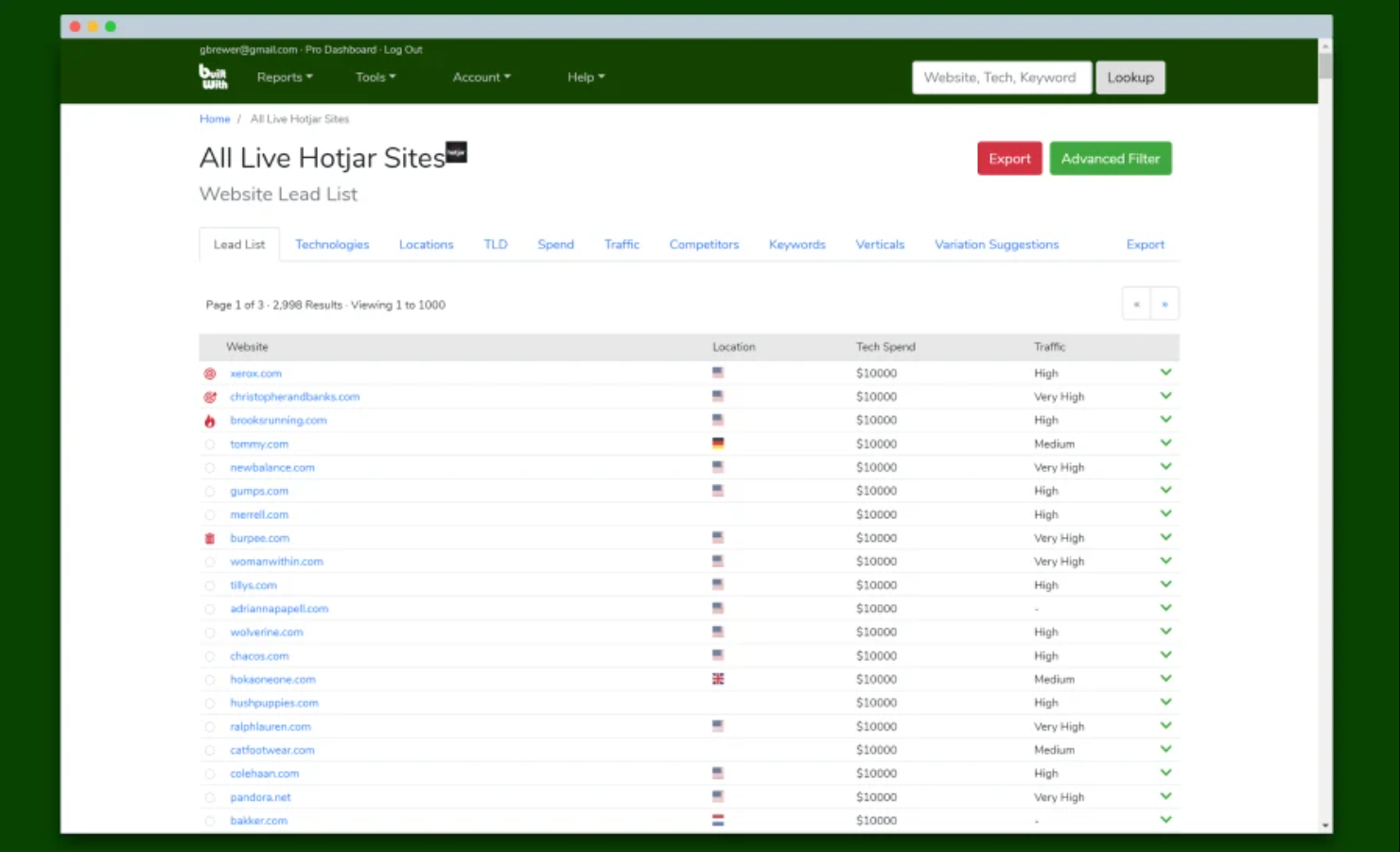Select circle marker beside newbalance.com
This screenshot has width=1400, height=852.
[210, 468]
